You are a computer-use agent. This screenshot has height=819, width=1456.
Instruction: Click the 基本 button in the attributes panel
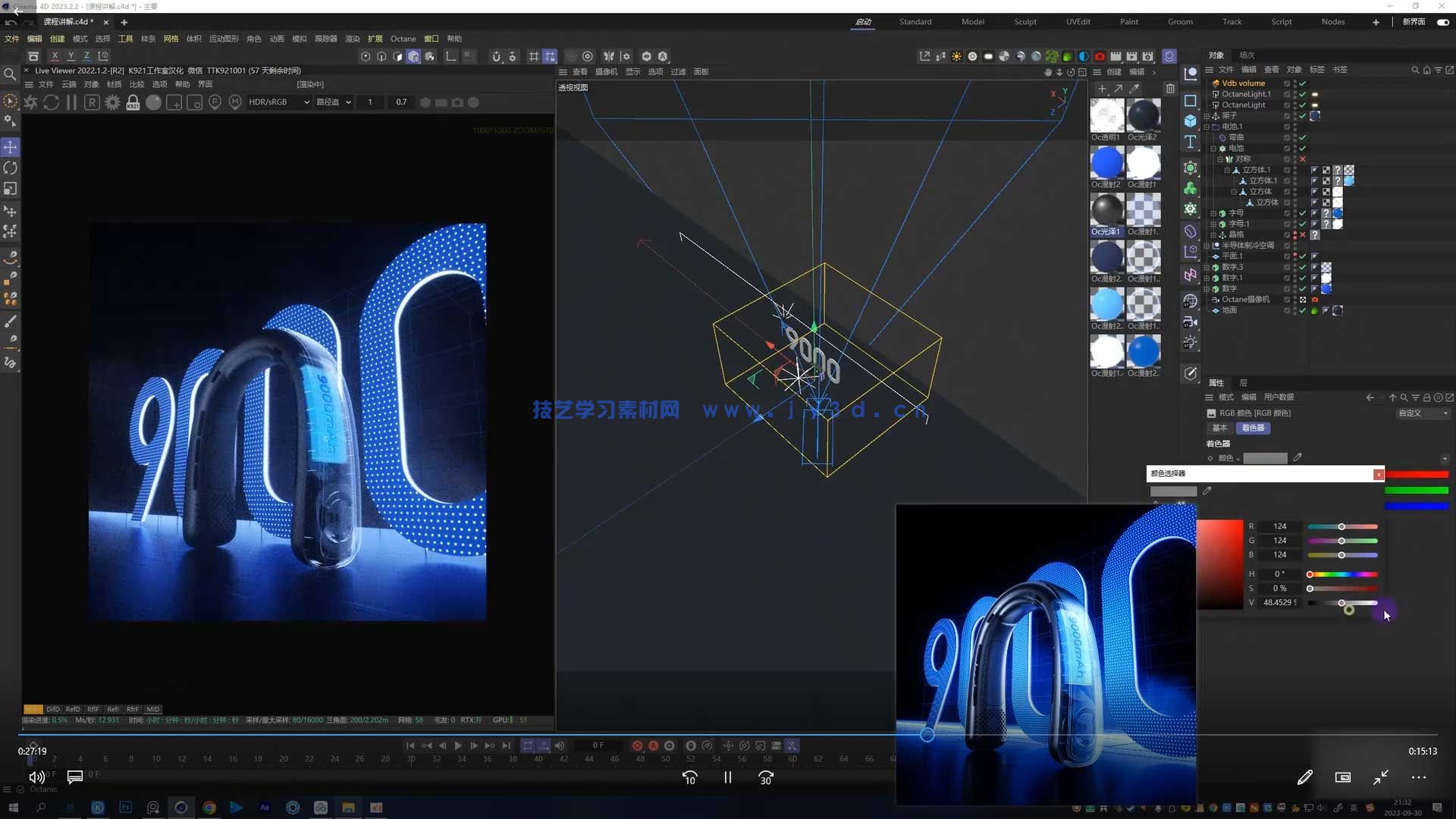click(x=1219, y=428)
